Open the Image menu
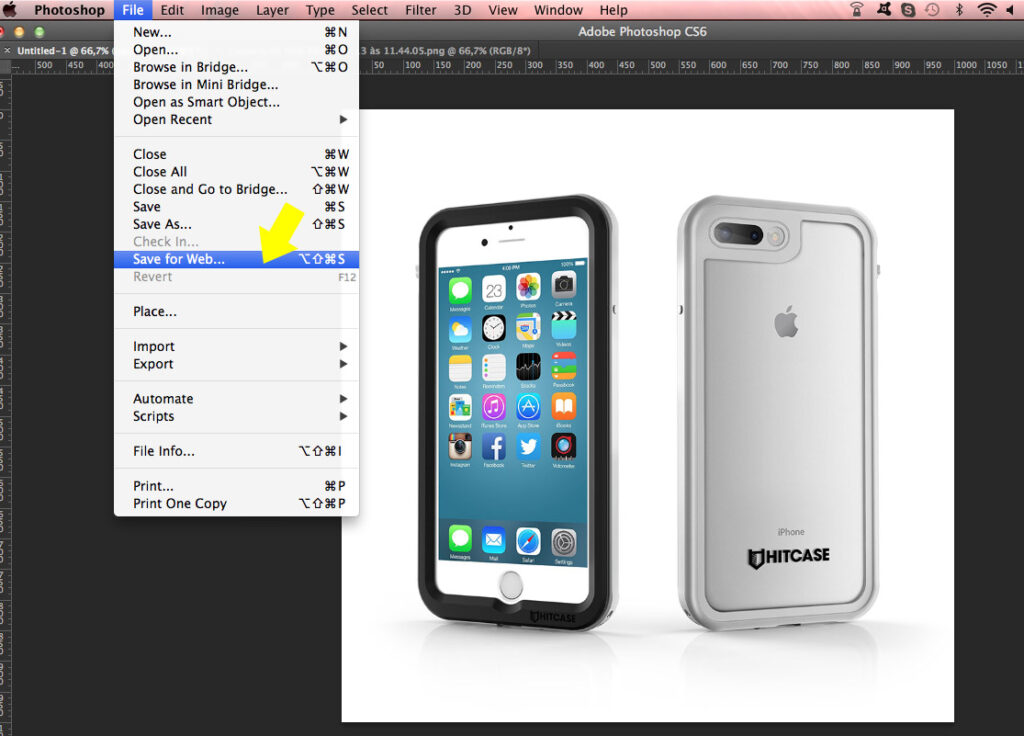This screenshot has height=736, width=1024. coord(219,10)
